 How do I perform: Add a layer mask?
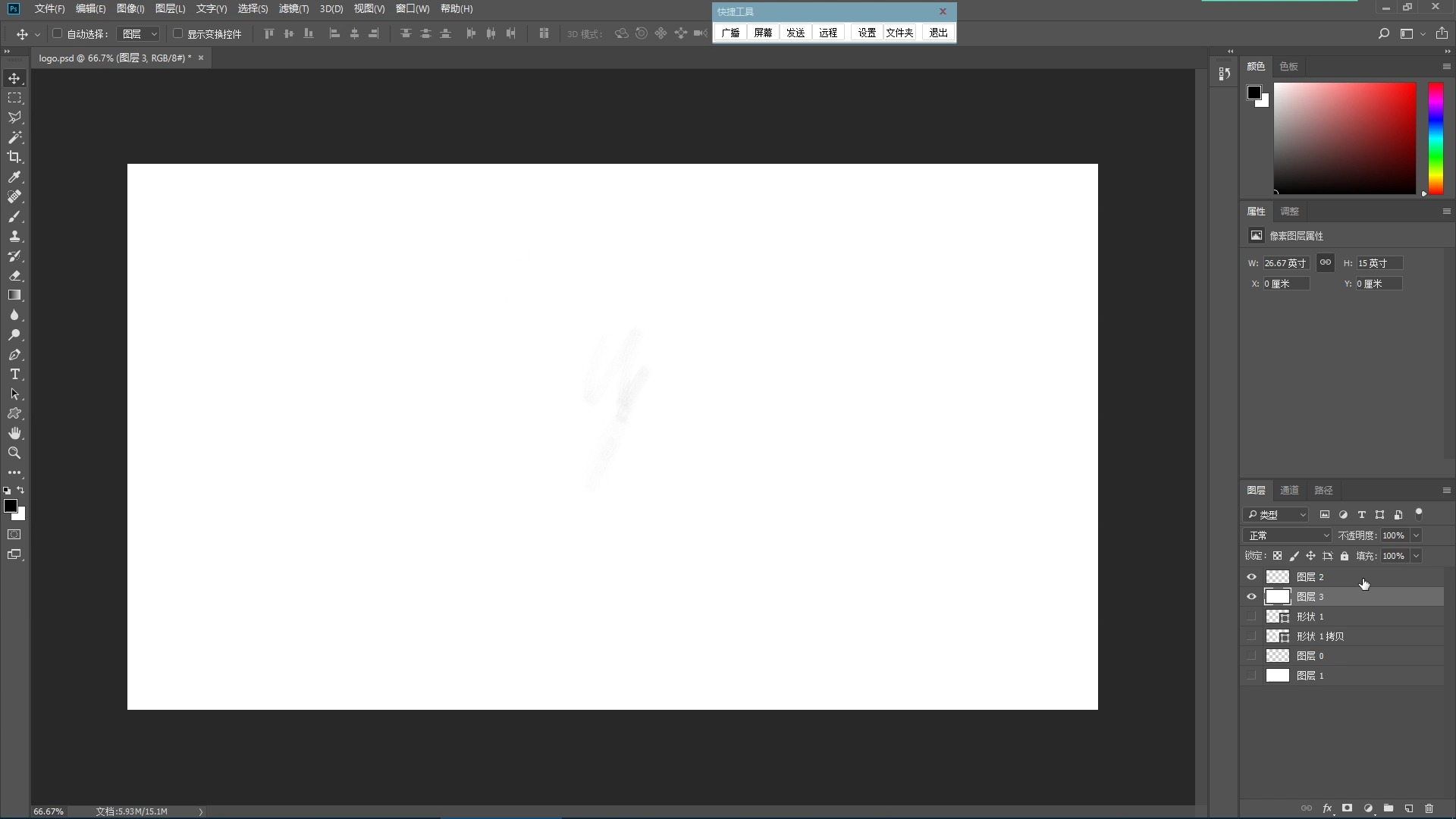click(x=1348, y=808)
